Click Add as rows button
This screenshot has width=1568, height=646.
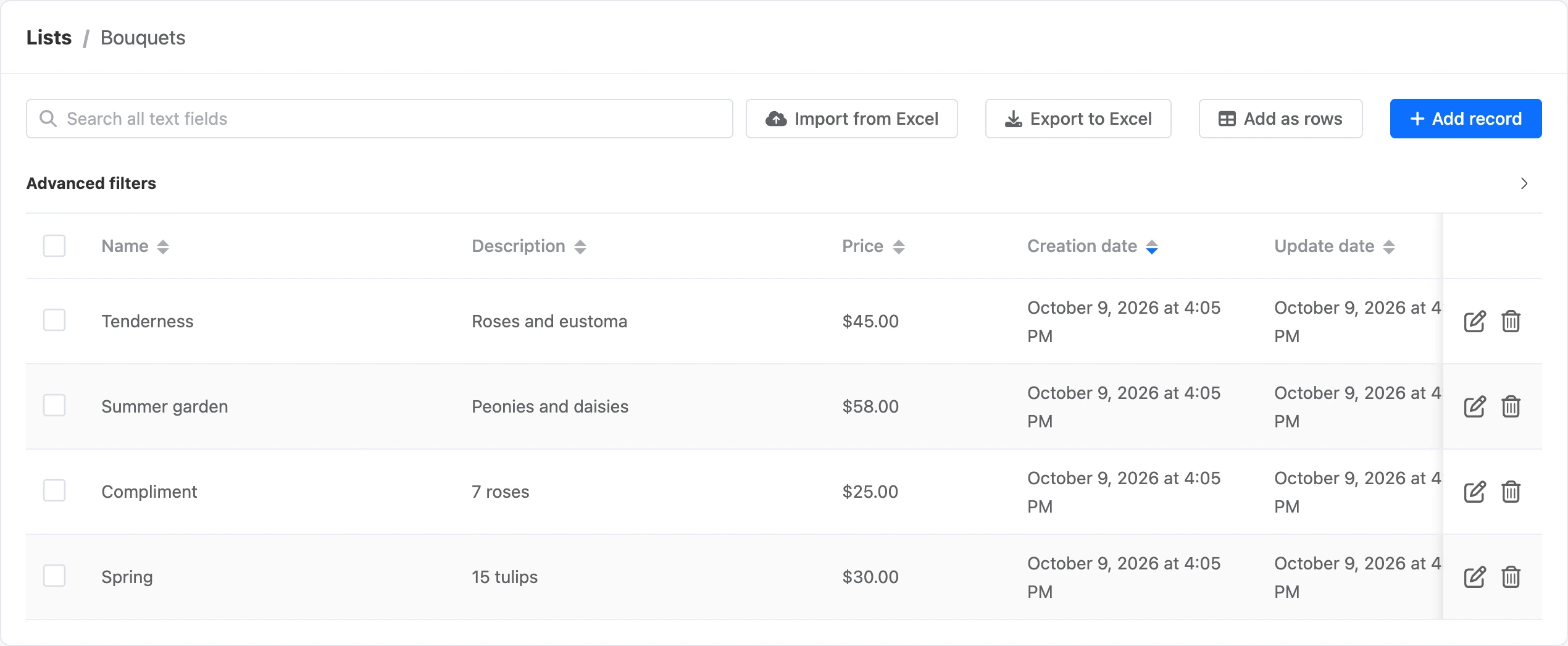click(1281, 119)
